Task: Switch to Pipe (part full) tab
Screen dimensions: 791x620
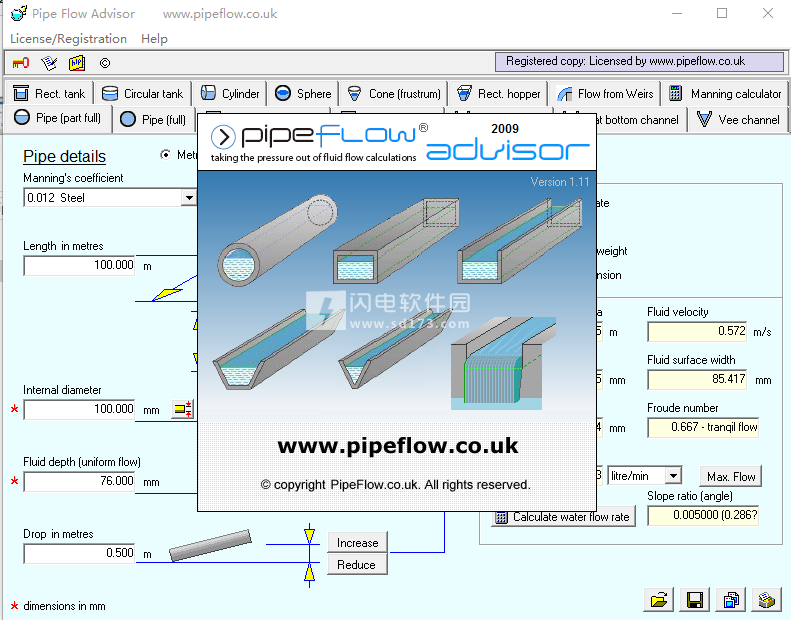Action: coord(58,119)
